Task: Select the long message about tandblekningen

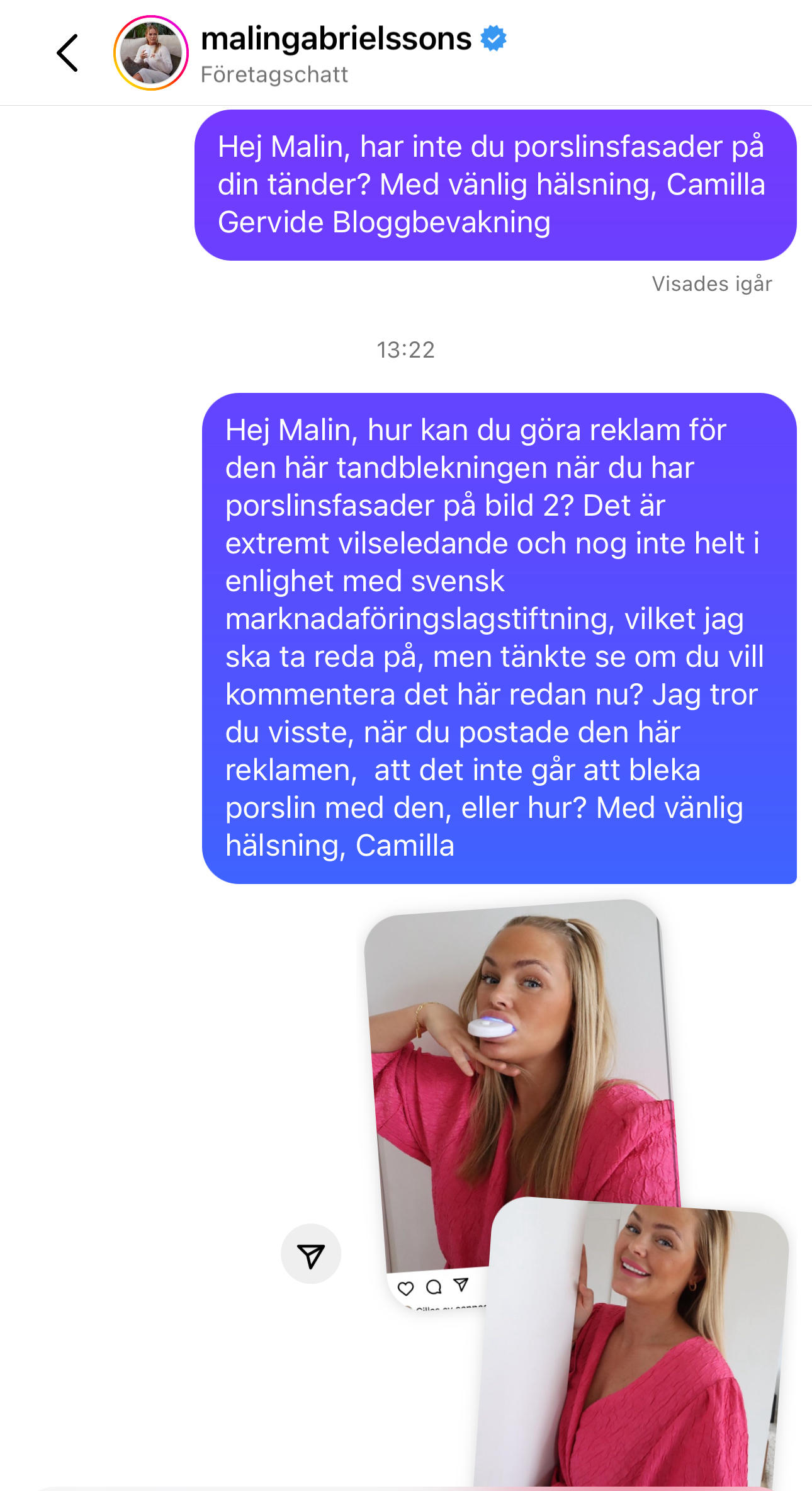Action: 499,638
